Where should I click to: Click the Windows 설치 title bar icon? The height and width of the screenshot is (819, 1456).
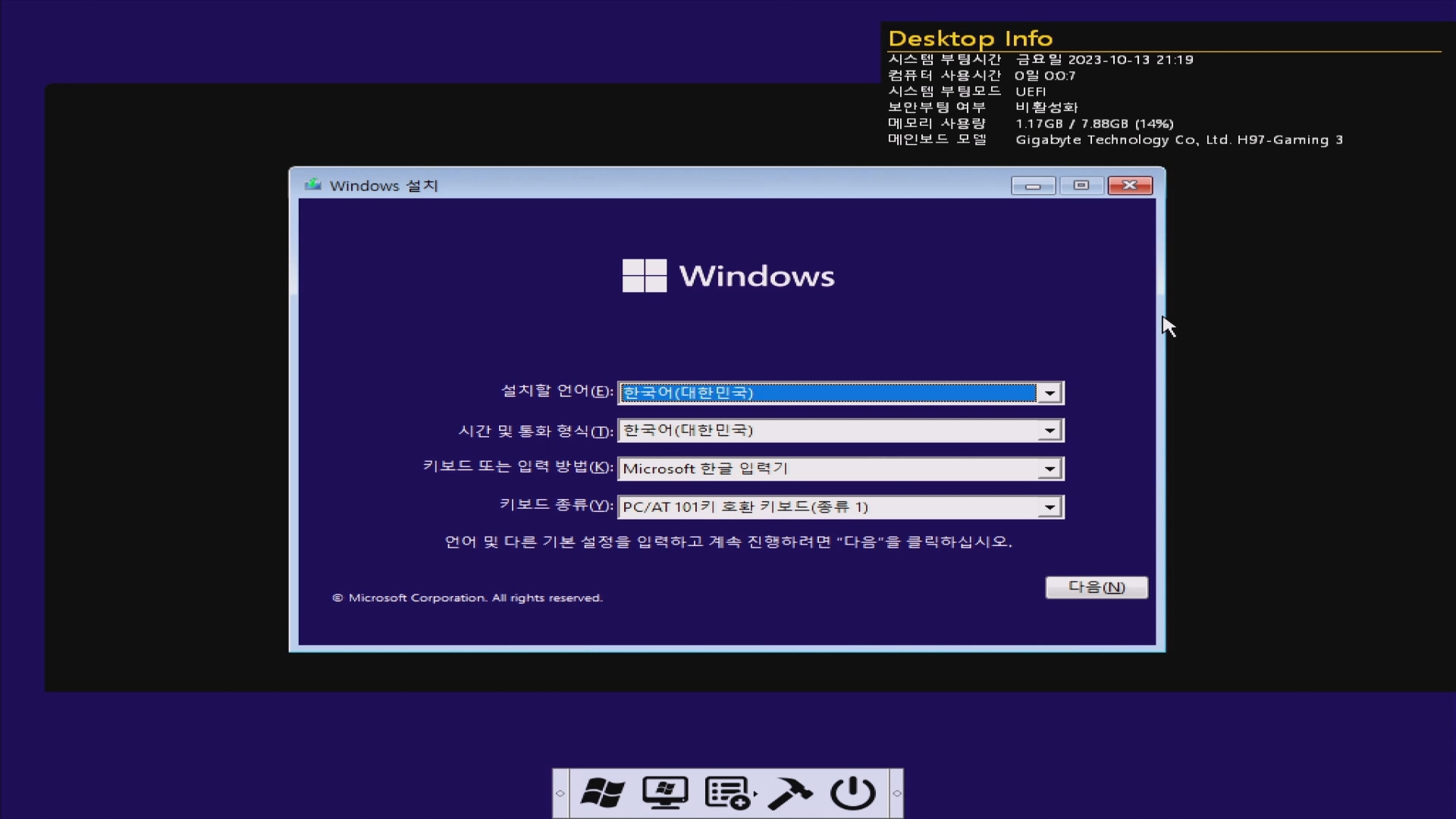coord(312,185)
